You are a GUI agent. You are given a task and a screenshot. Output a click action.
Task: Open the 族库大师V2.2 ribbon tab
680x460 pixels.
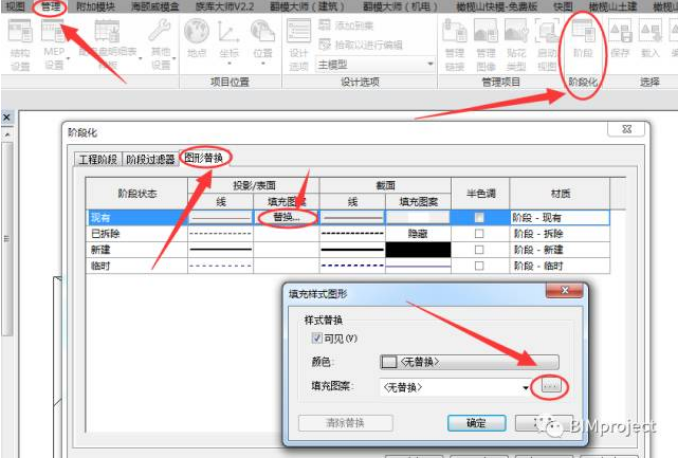pyautogui.click(x=224, y=7)
